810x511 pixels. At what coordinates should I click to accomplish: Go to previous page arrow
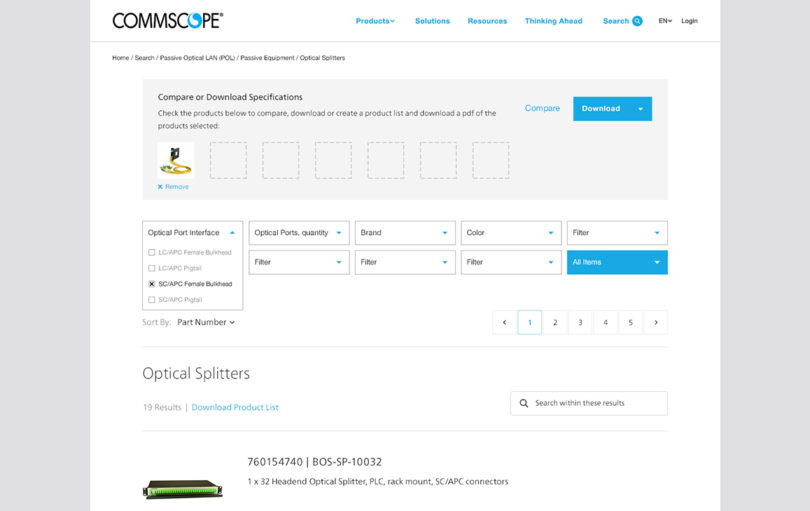(x=505, y=322)
